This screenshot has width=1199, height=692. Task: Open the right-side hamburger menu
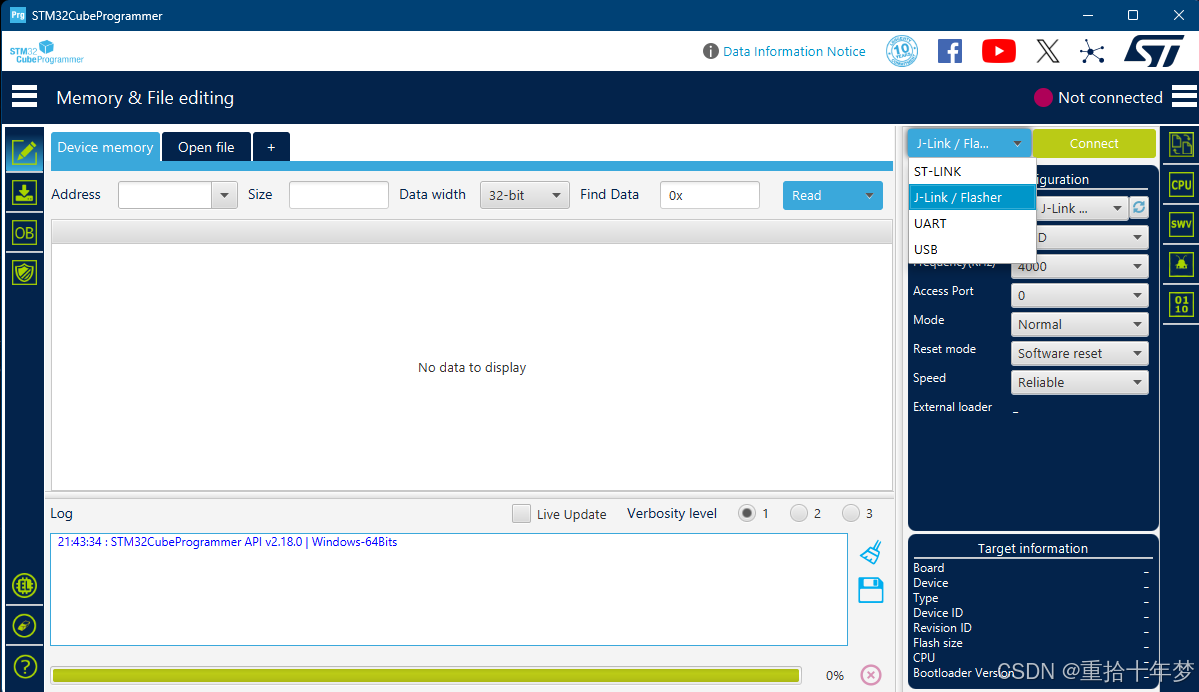1184,96
